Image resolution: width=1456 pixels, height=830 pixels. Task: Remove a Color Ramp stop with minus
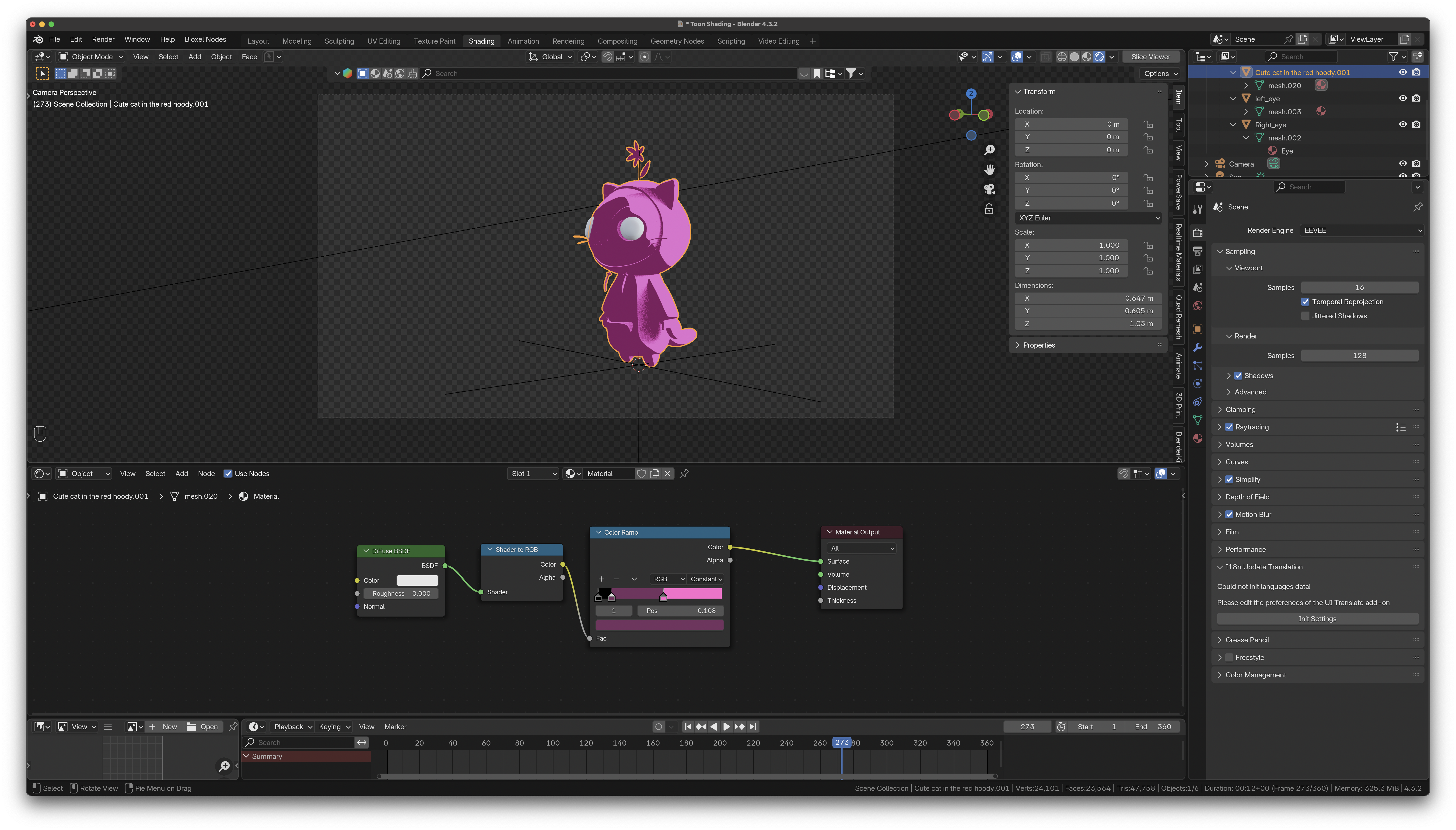click(616, 579)
